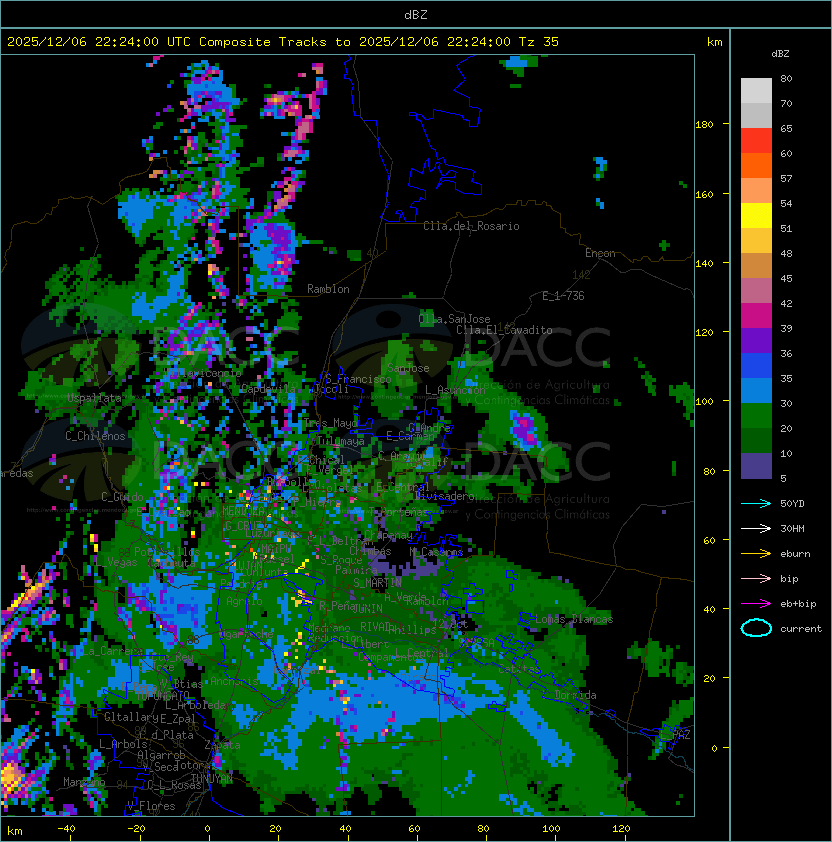Click the 'TUNUYAN' map label
The image size is (832, 842).
coord(212,778)
